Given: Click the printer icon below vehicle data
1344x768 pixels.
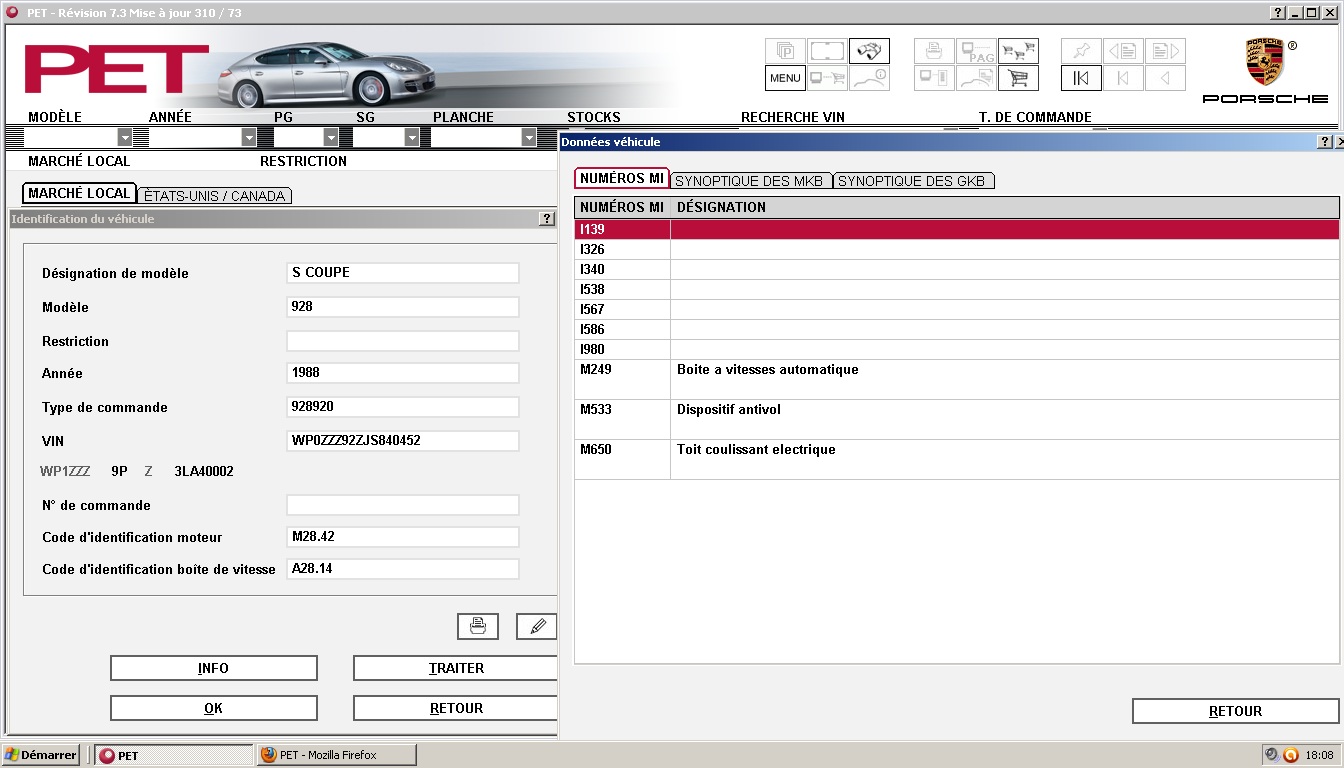Looking at the screenshot, I should pyautogui.click(x=478, y=626).
